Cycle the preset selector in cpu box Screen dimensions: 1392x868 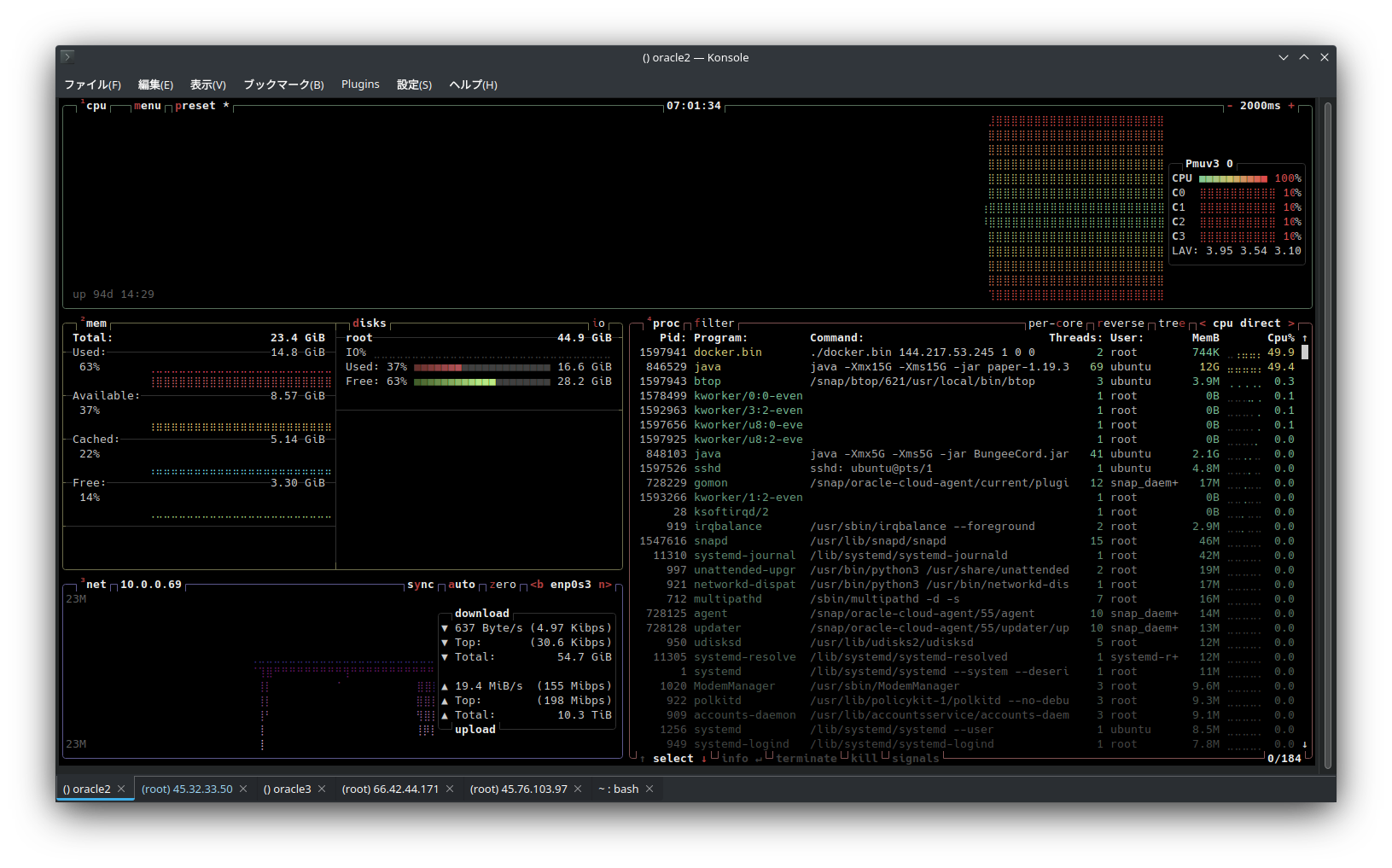195,106
